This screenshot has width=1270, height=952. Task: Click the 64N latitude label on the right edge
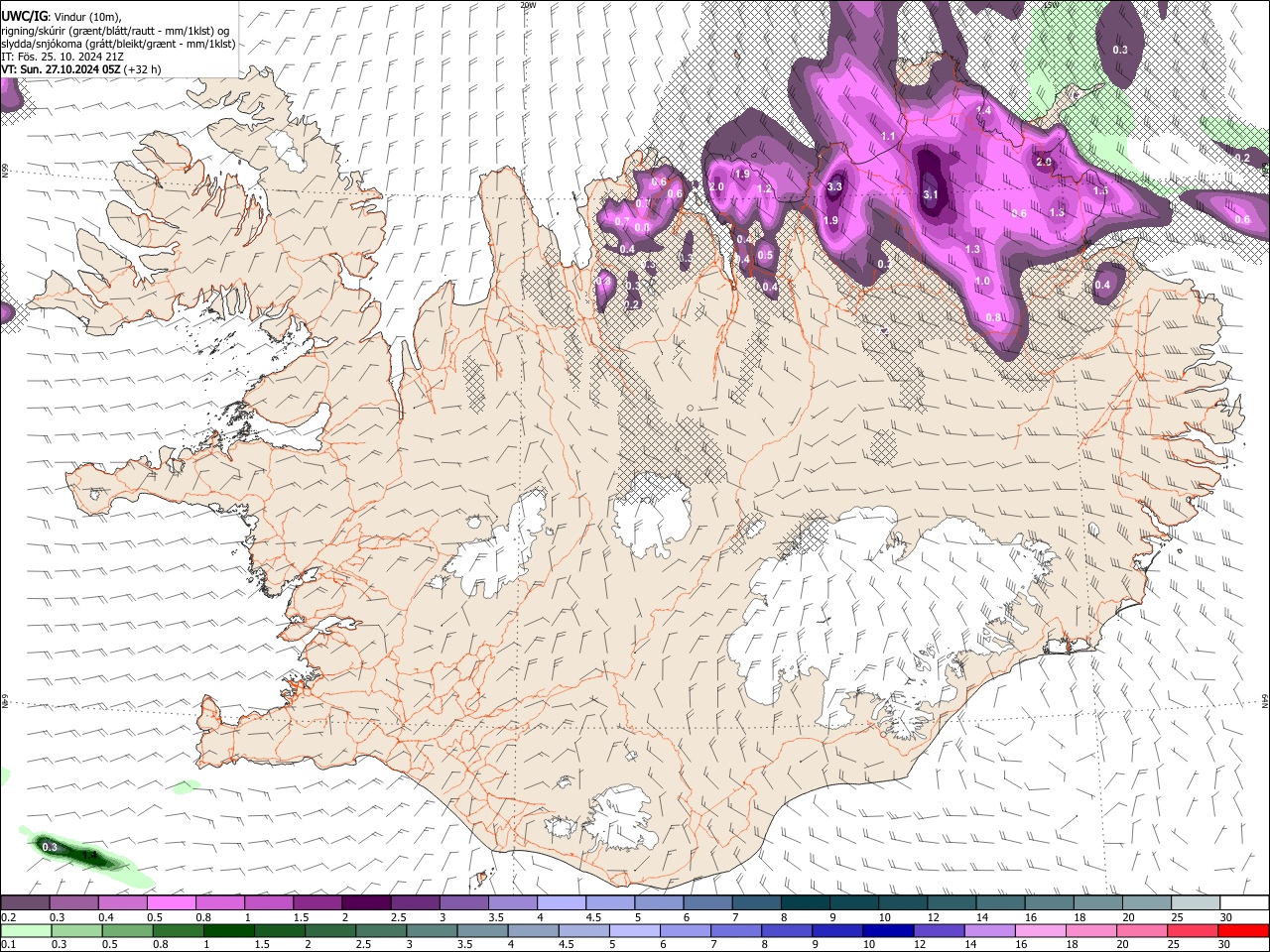pyautogui.click(x=1265, y=701)
